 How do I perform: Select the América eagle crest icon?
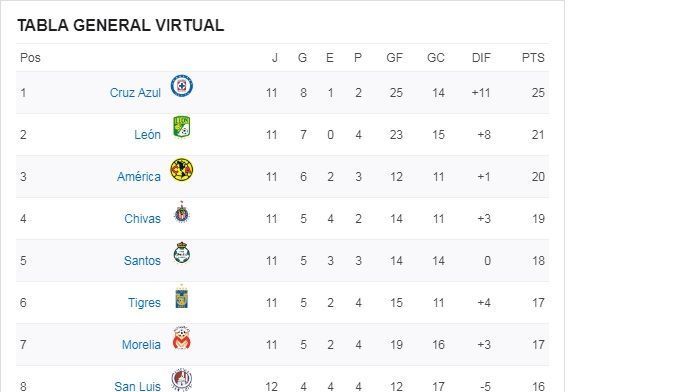point(182,170)
